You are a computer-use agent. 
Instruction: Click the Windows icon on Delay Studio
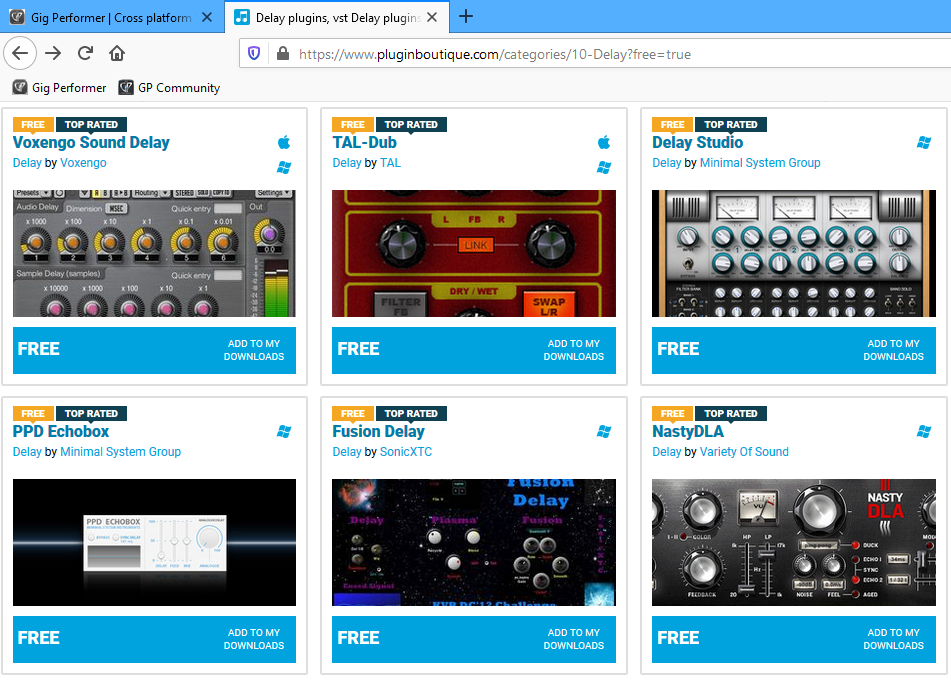[924, 143]
